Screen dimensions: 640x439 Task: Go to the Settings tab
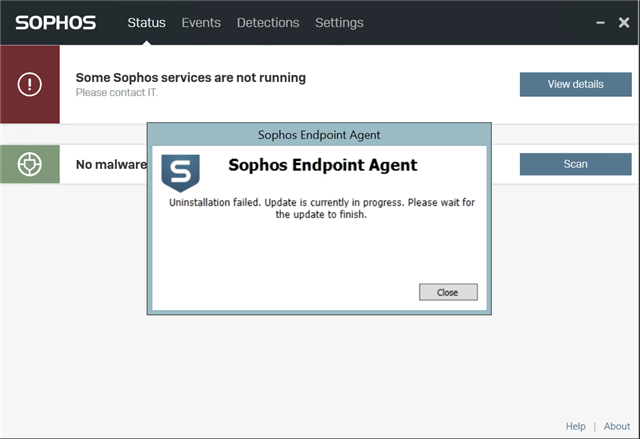point(339,23)
